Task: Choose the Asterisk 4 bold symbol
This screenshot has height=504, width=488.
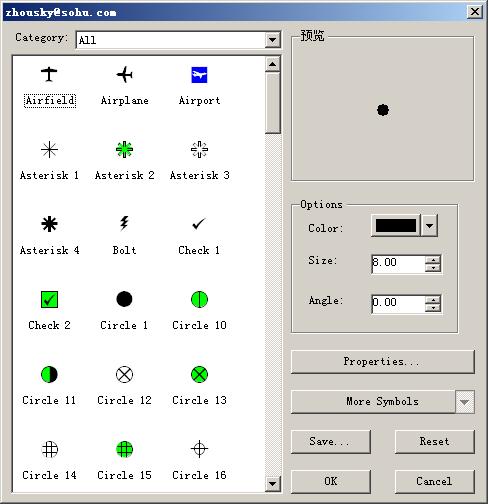Action: tap(49, 224)
